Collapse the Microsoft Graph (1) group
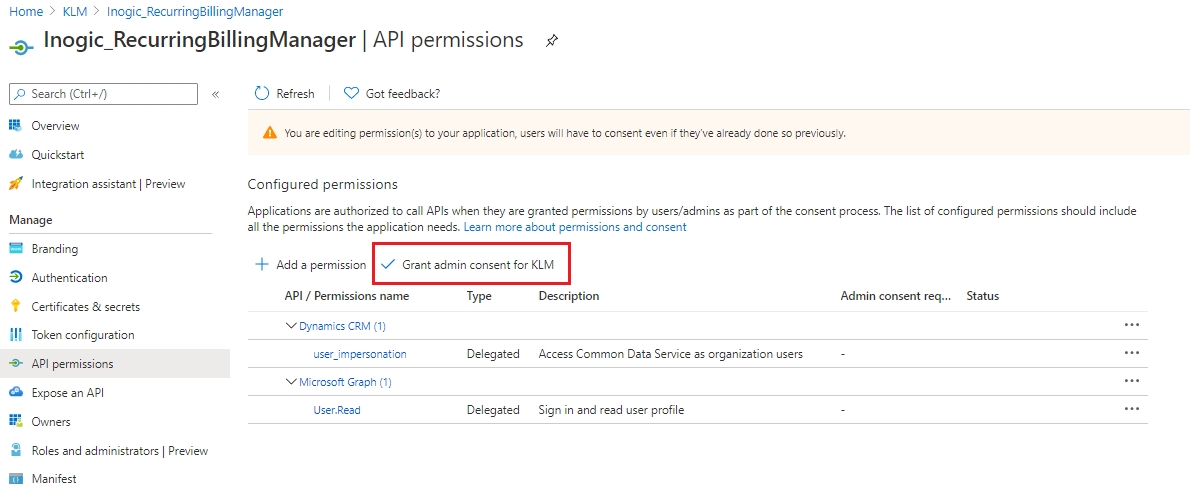 [x=291, y=382]
